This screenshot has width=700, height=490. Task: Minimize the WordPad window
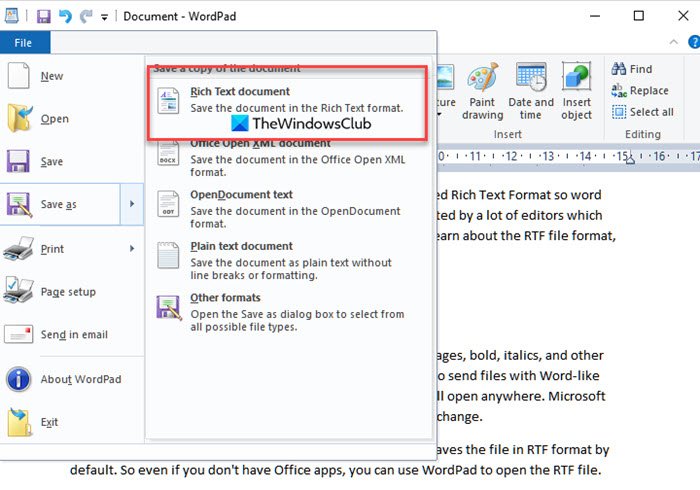595,16
